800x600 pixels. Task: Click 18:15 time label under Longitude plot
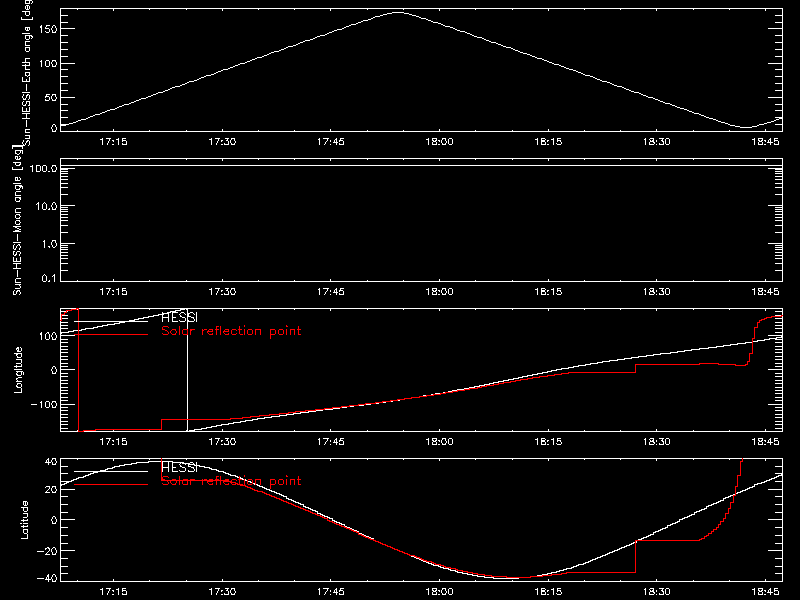pyautogui.click(x=548, y=441)
